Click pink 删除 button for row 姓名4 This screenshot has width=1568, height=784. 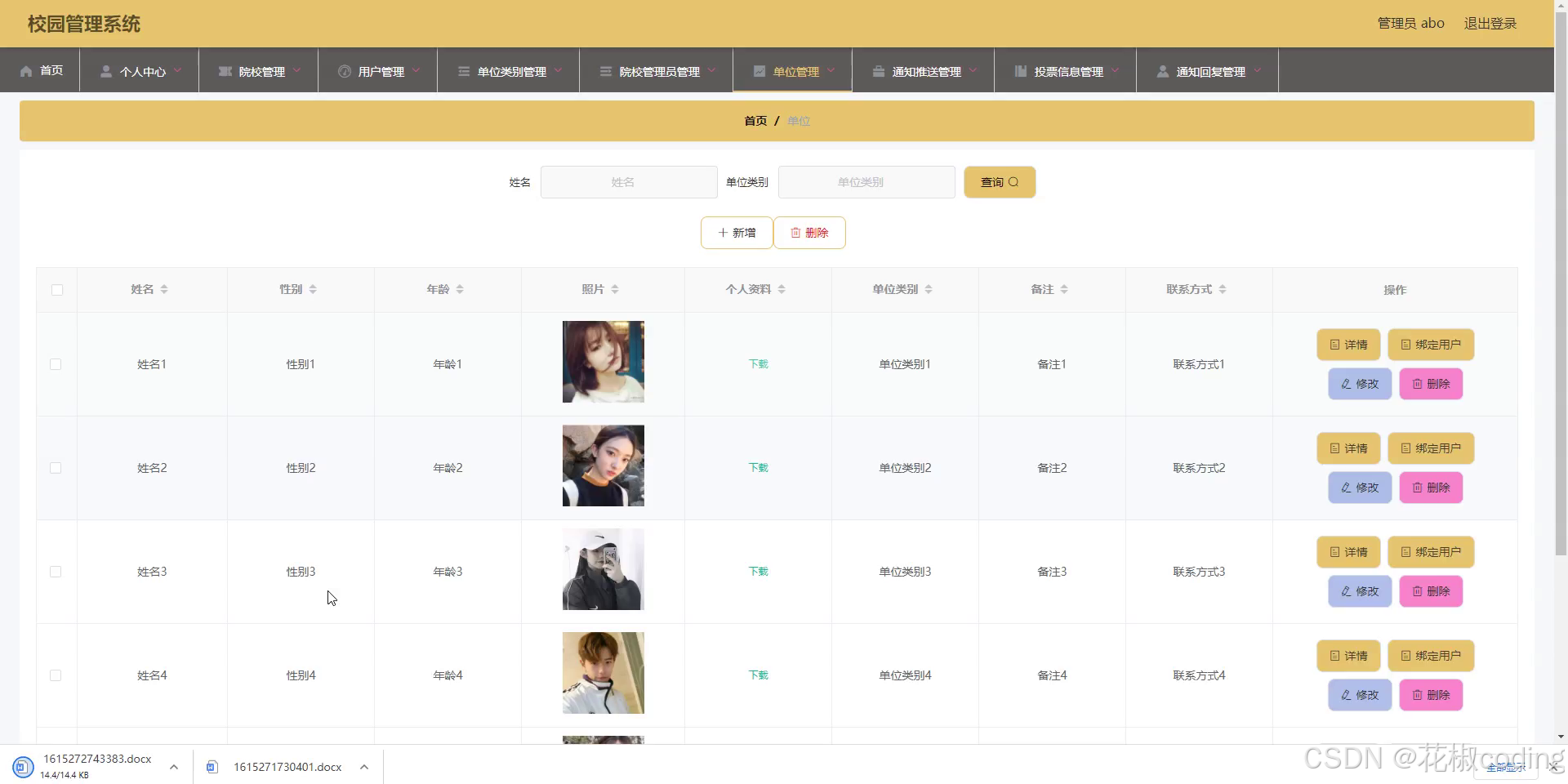coord(1431,695)
